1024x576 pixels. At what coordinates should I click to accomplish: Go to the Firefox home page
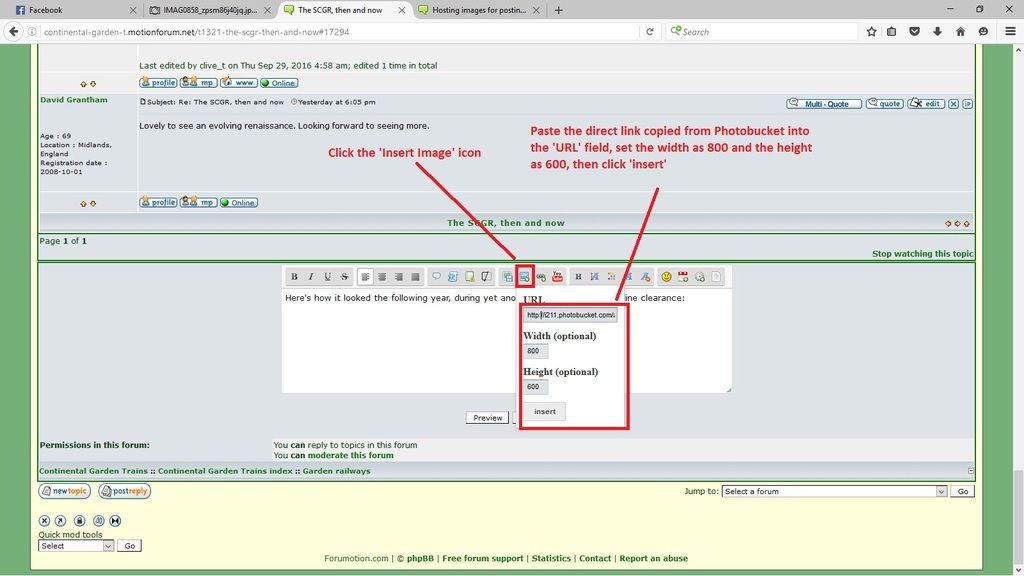point(960,31)
